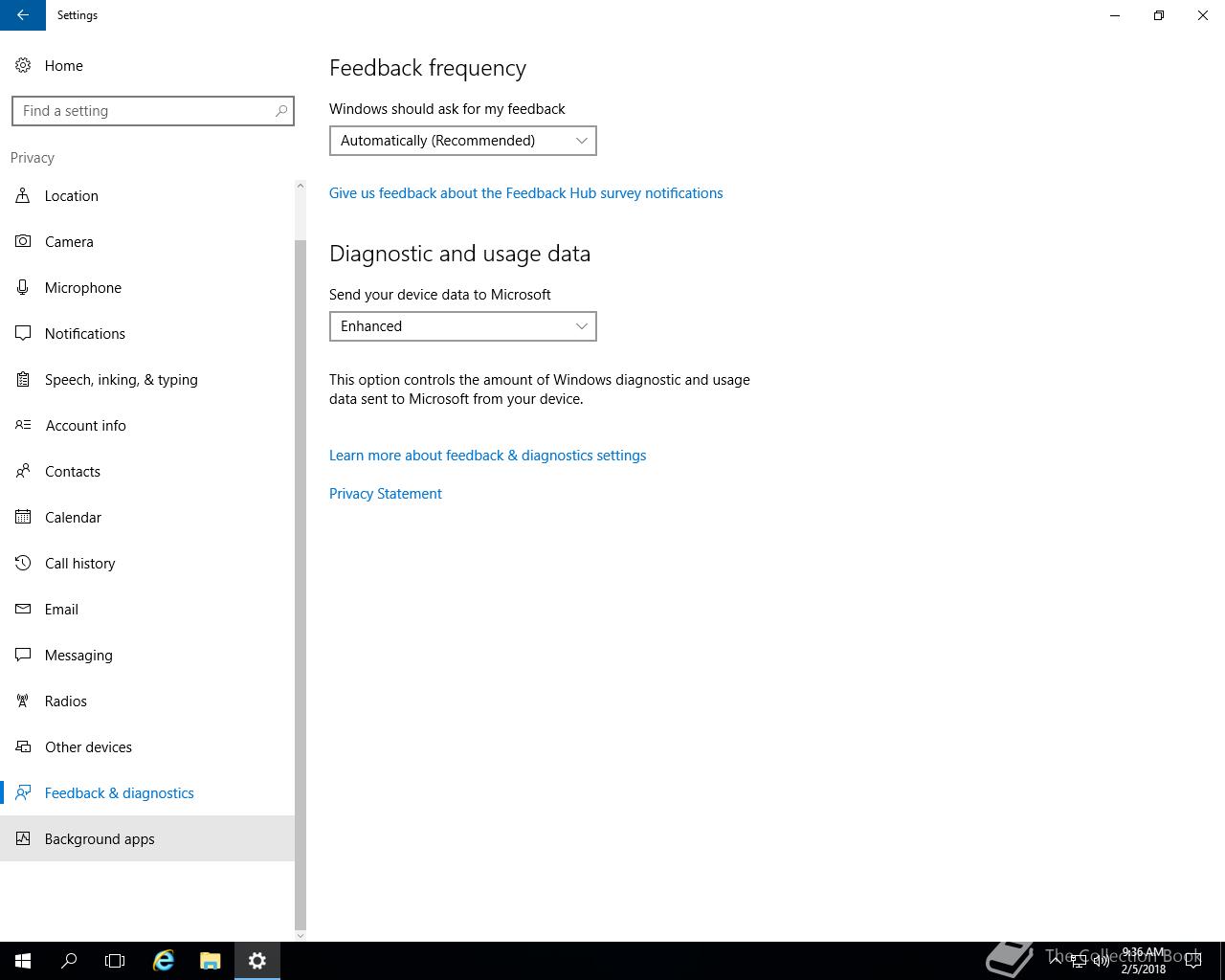The width and height of the screenshot is (1225, 980).
Task: Select Feedback & diagnostics page
Action: coord(147,792)
